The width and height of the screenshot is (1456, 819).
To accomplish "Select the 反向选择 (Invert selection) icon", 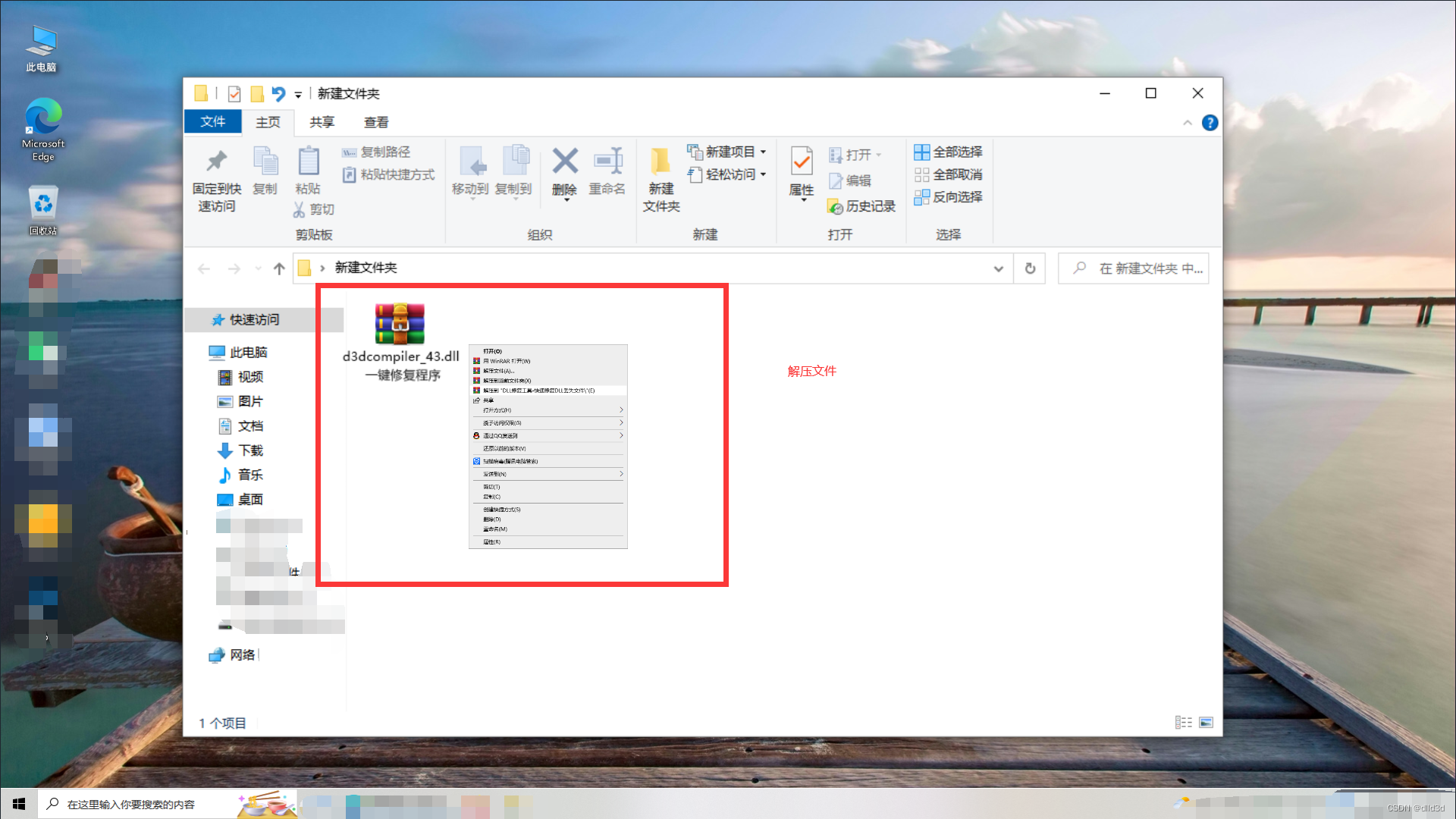I will coord(948,196).
